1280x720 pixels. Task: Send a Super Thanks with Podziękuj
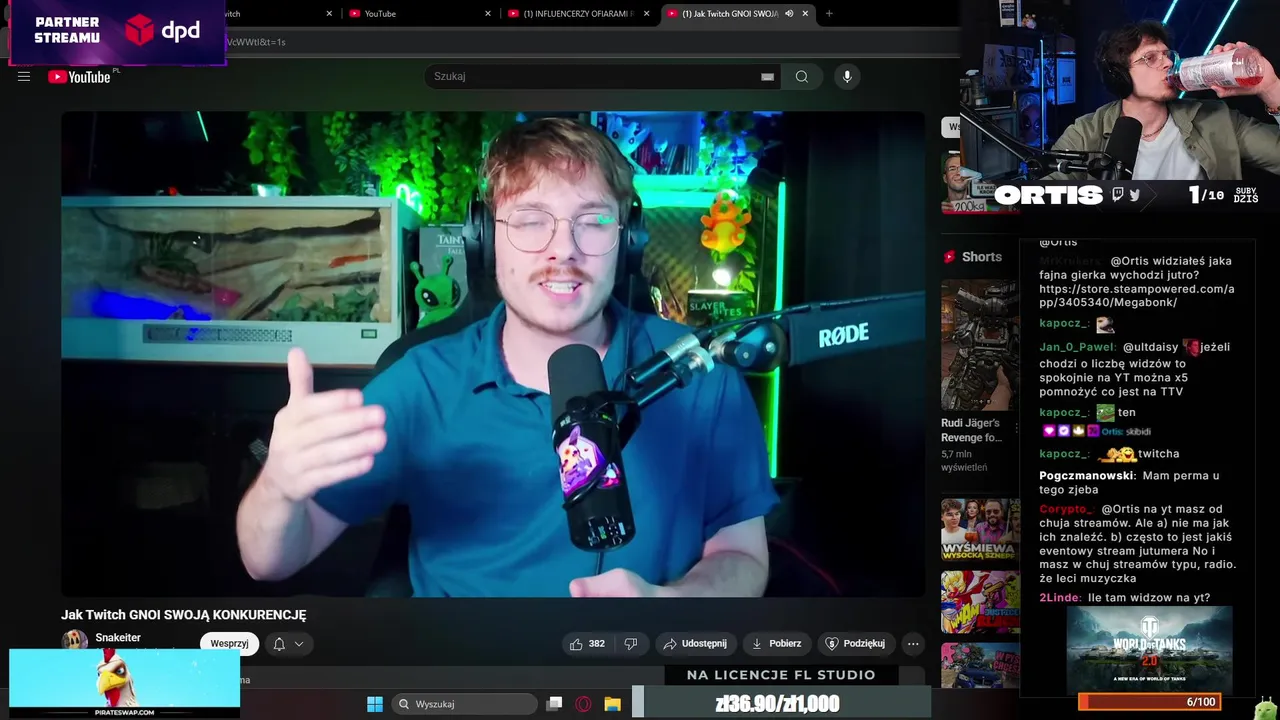point(855,644)
